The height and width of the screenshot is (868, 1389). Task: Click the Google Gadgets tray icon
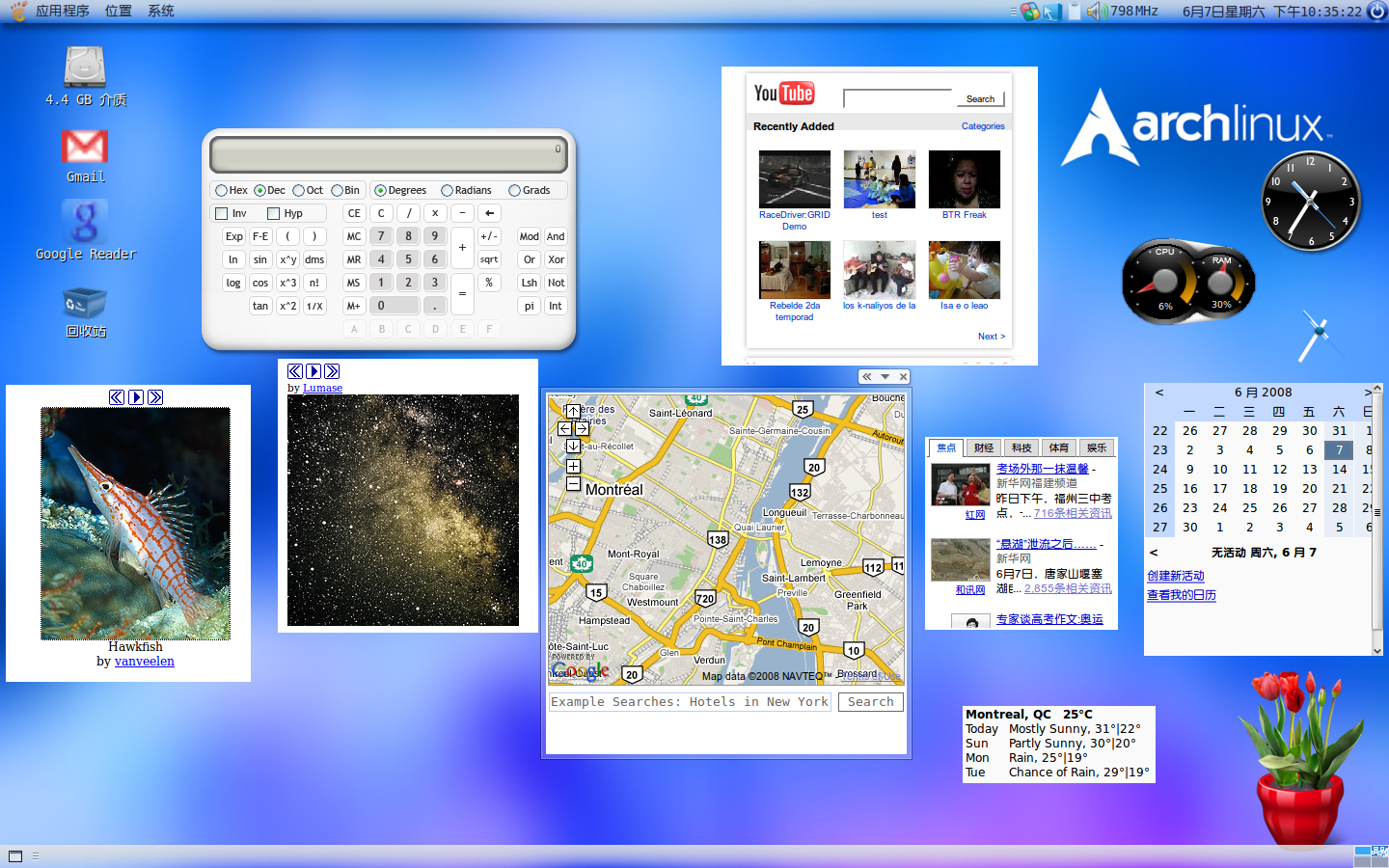click(1030, 12)
